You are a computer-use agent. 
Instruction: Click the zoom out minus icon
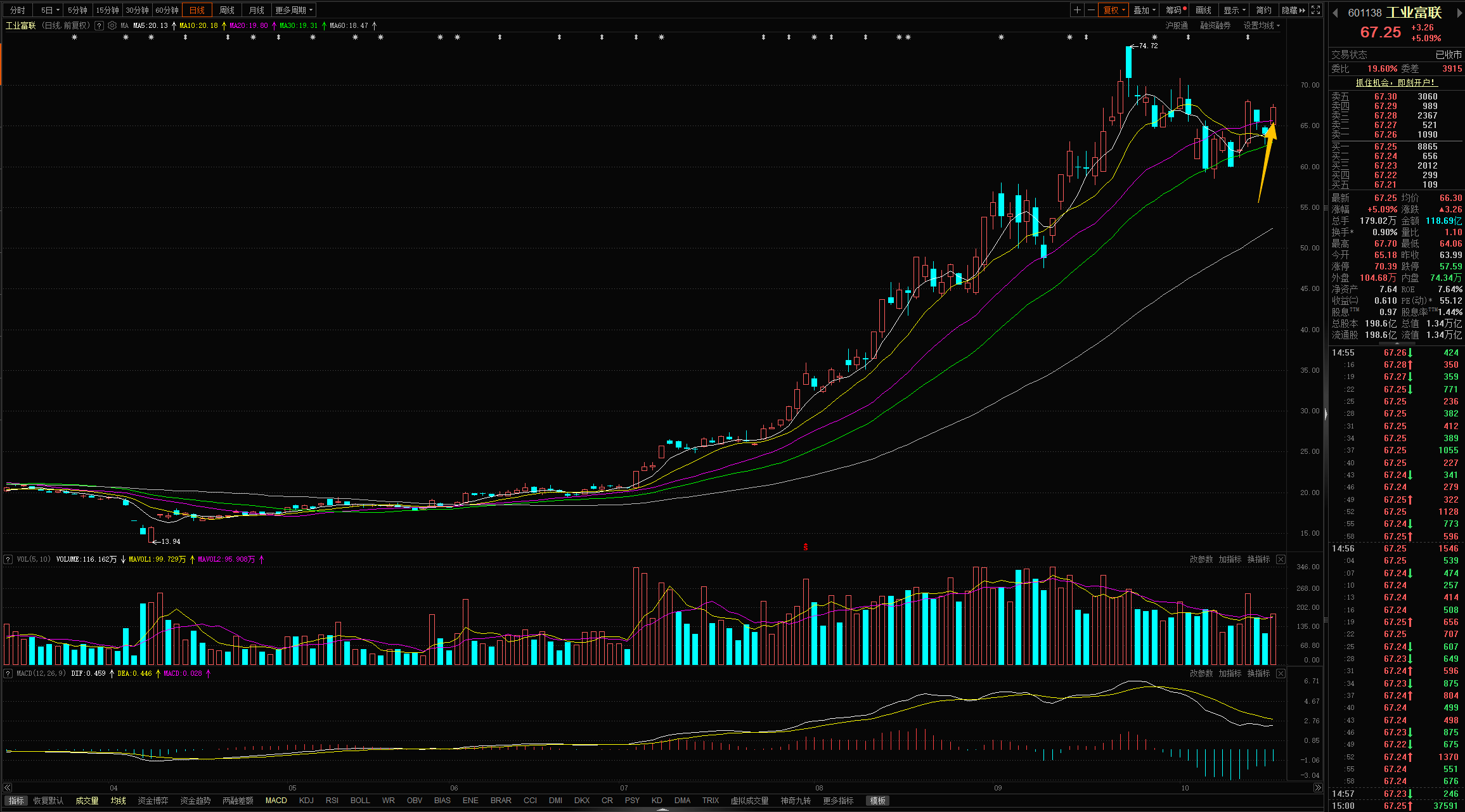(x=1091, y=10)
